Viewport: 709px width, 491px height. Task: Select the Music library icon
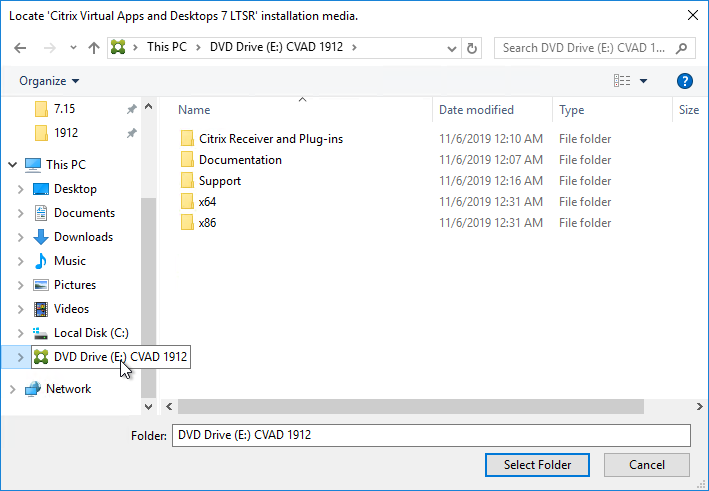pyautogui.click(x=41, y=261)
